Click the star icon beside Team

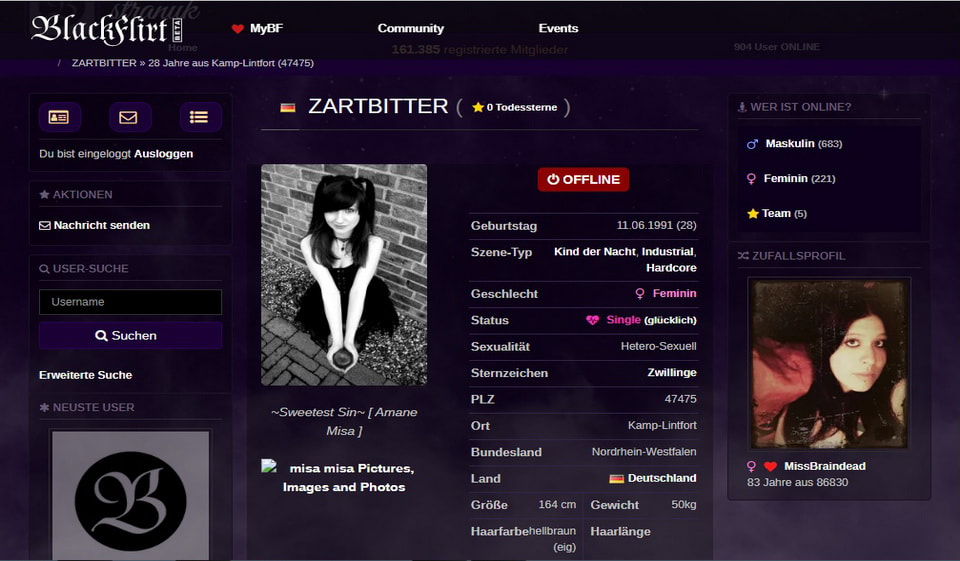click(x=752, y=214)
